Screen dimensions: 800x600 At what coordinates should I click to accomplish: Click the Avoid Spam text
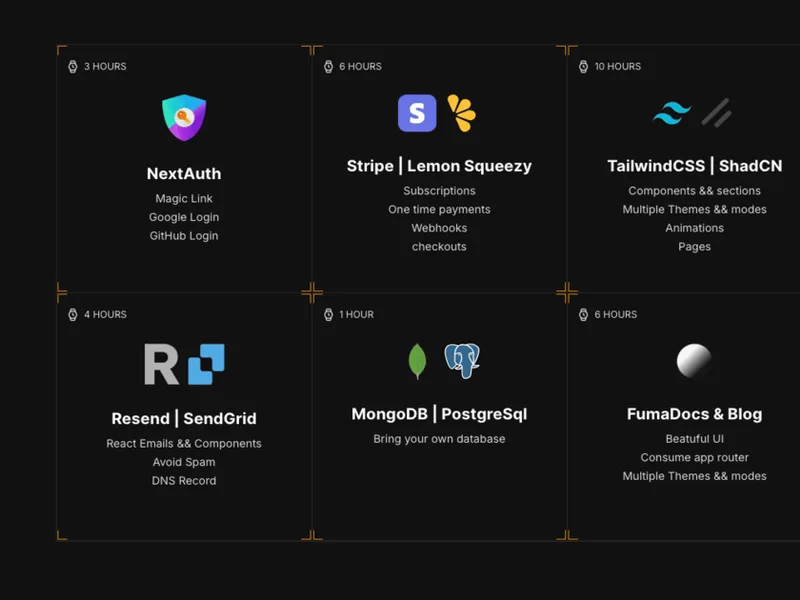tap(184, 462)
